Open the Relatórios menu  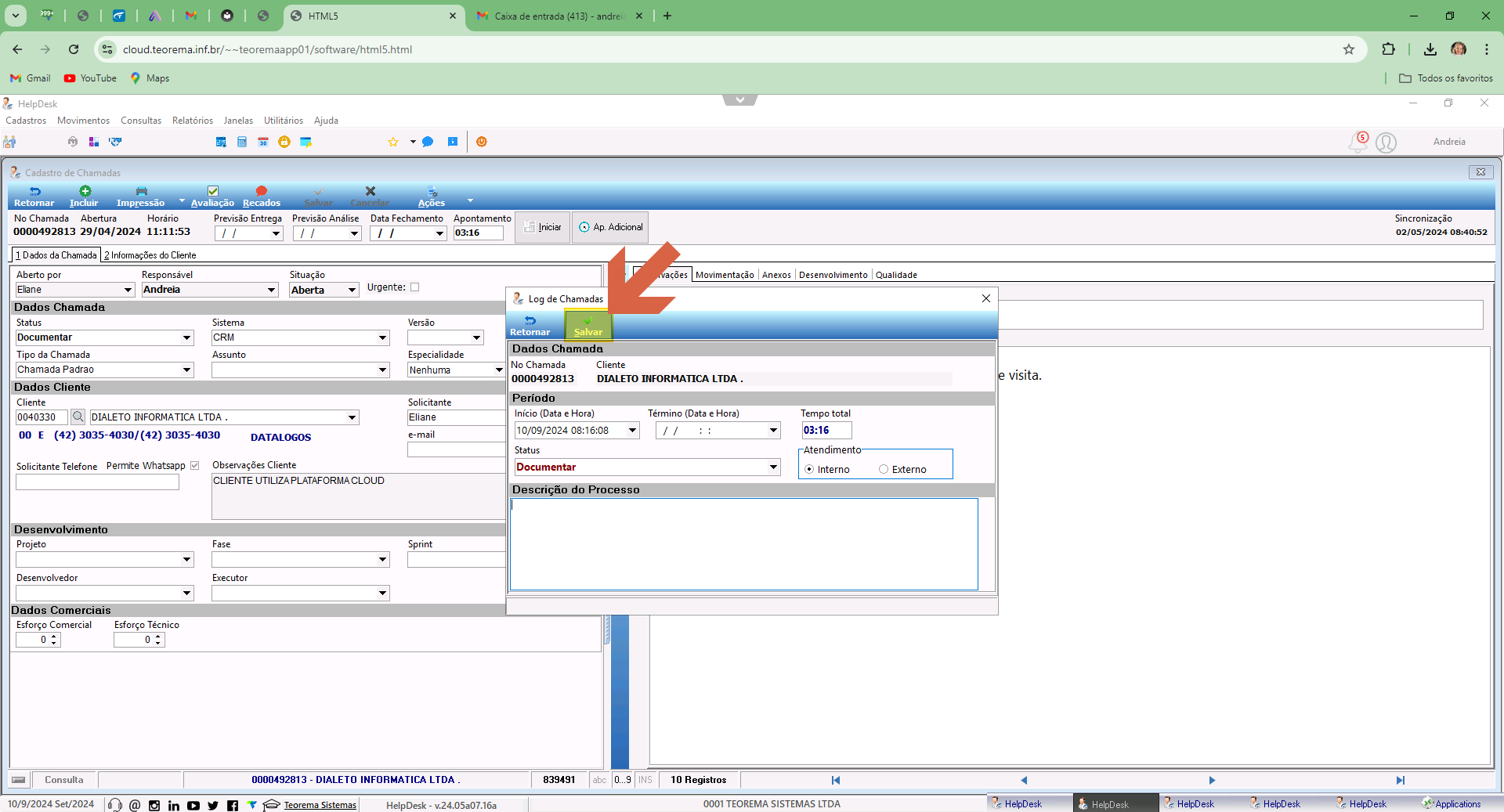(x=193, y=121)
